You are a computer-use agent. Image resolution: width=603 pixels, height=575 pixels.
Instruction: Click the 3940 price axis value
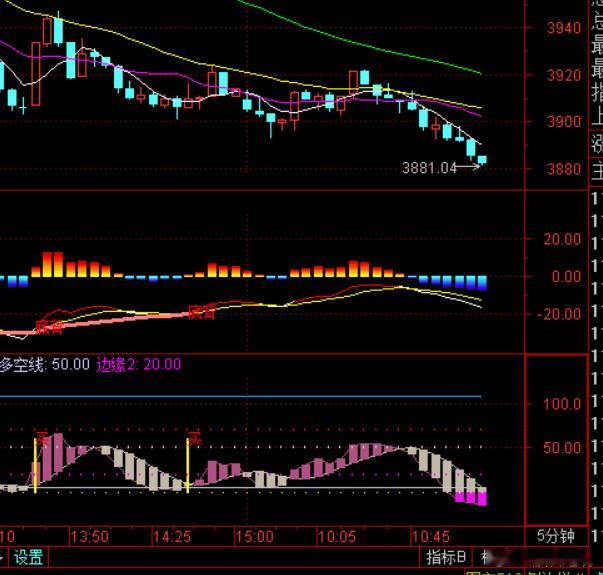(564, 28)
